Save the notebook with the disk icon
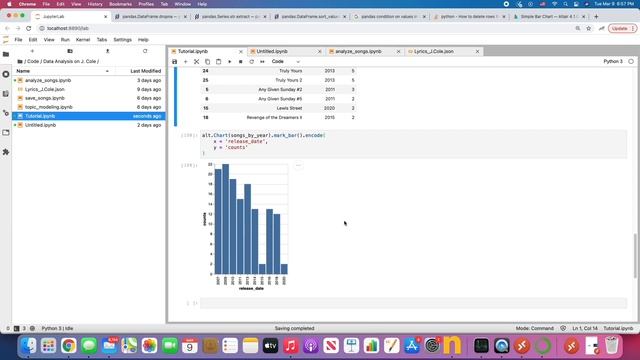Viewport: 640px width, 360px height. point(175,62)
